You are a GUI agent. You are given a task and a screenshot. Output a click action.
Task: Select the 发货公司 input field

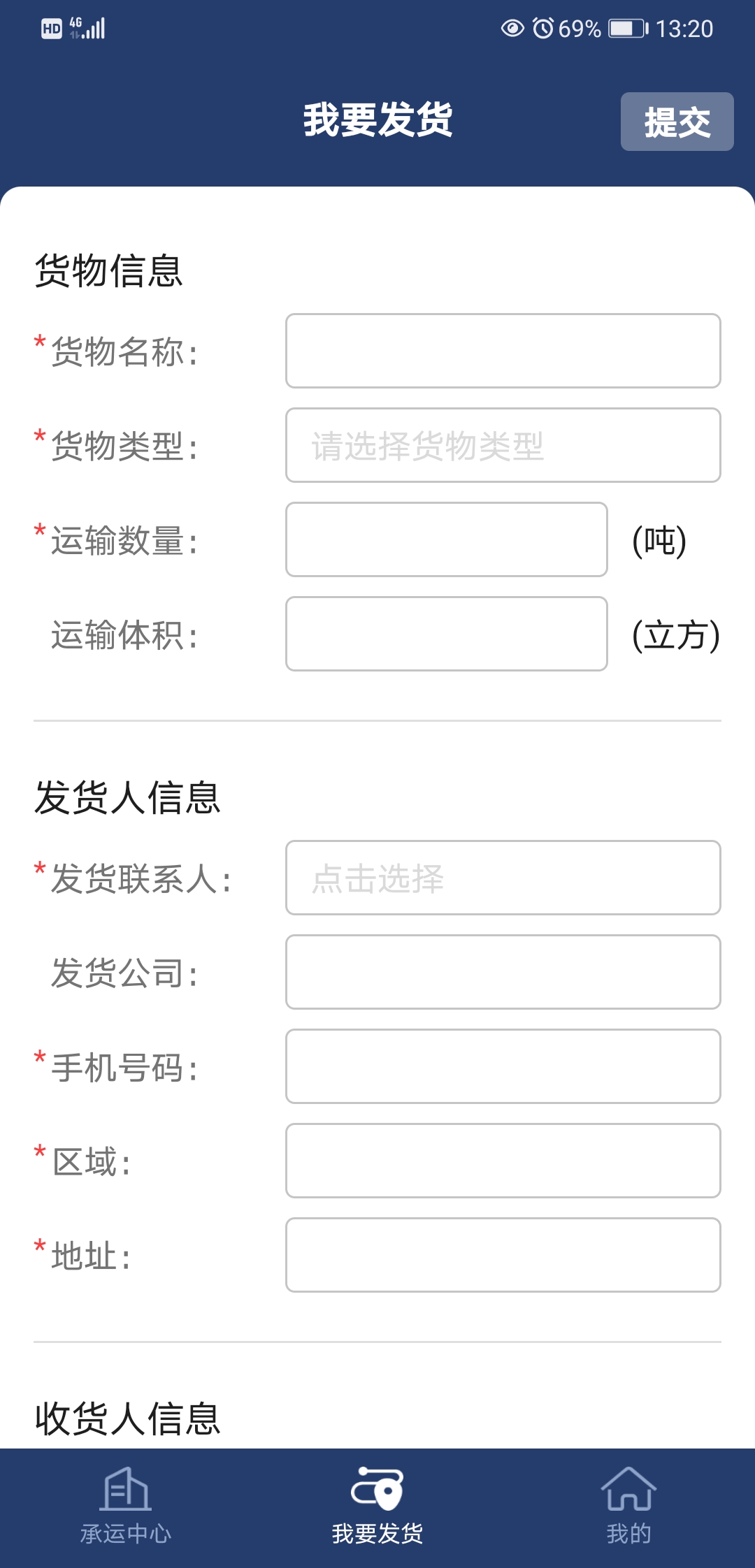[503, 972]
